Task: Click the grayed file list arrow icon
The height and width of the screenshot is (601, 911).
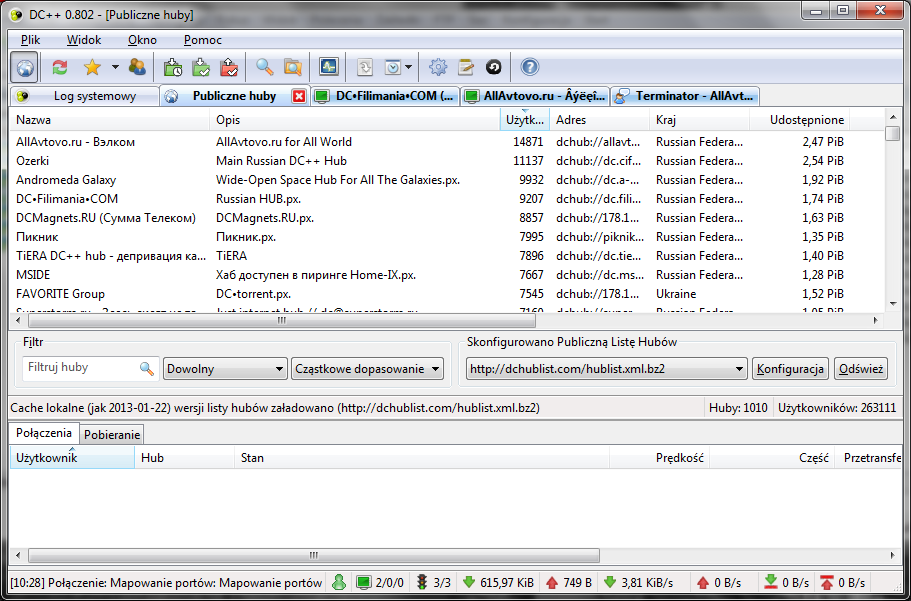Action: click(364, 67)
